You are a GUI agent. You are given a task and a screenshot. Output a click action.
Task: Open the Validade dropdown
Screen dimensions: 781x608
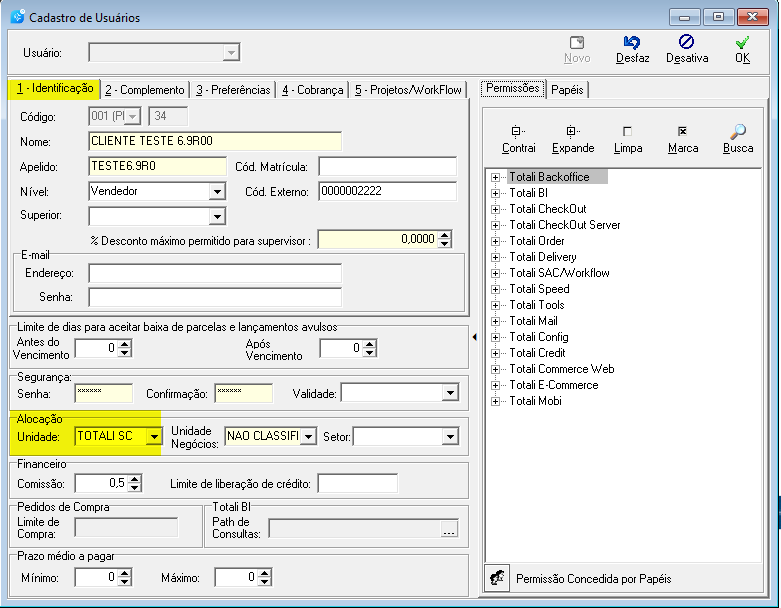tap(450, 393)
